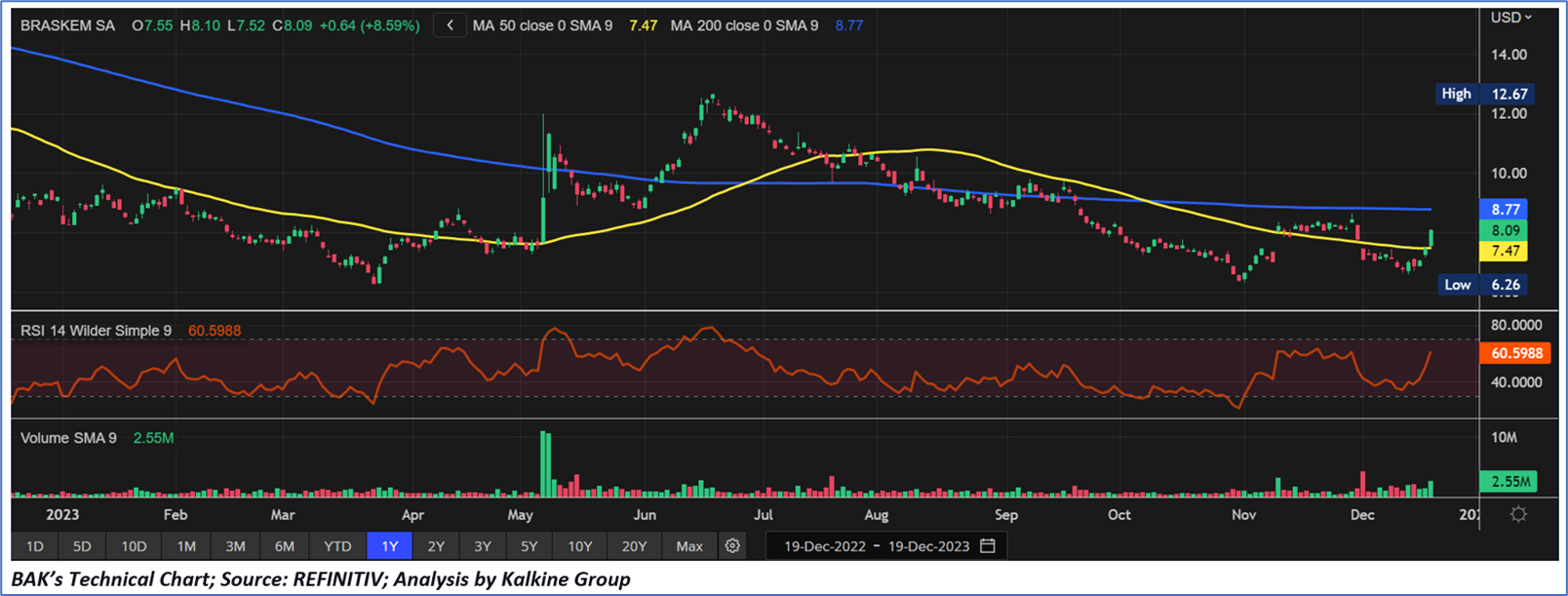Click the blue 8.77 MA200 price tag
1568x596 pixels.
pos(1505,210)
